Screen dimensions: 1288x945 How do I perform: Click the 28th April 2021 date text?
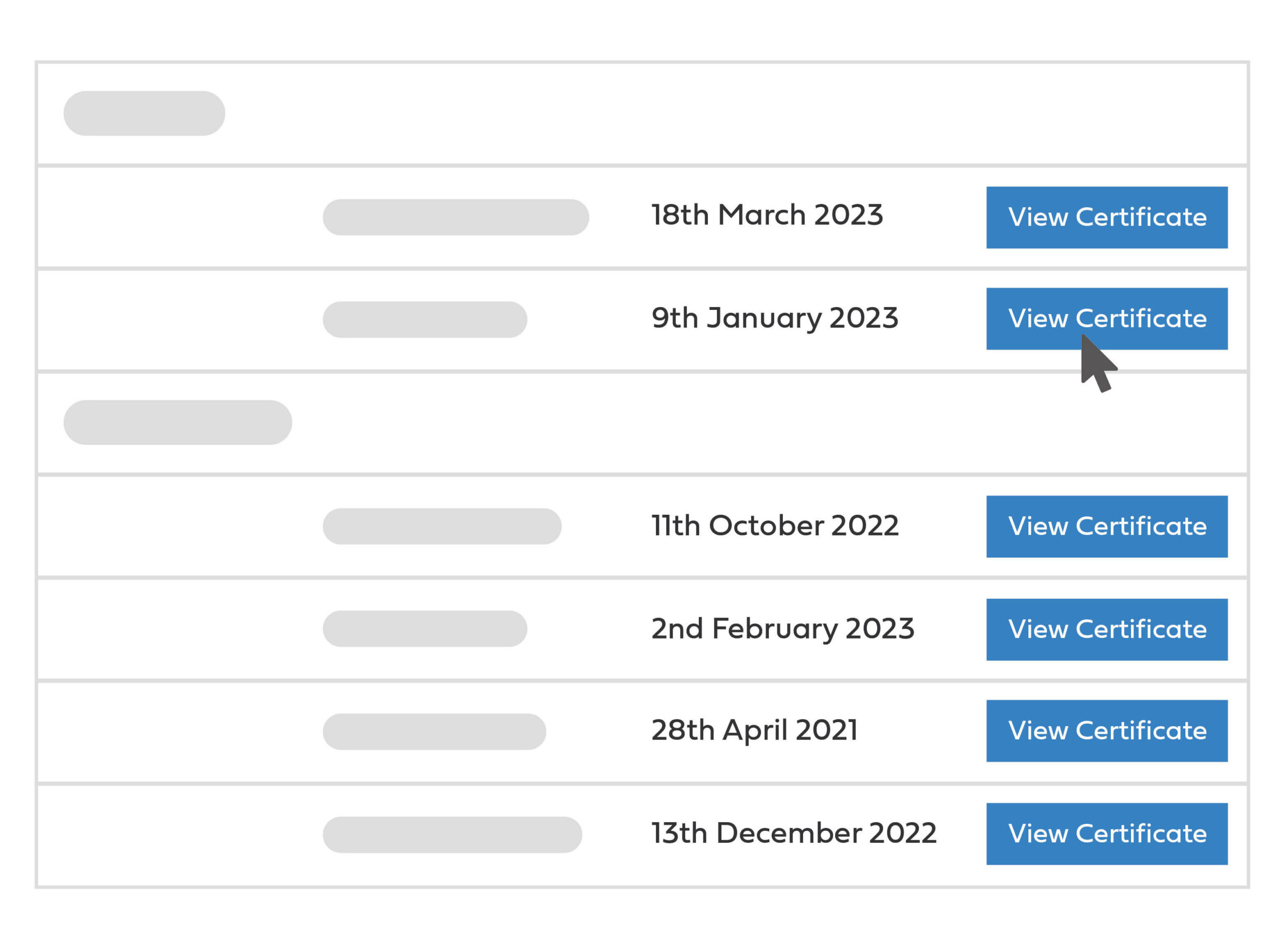754,731
